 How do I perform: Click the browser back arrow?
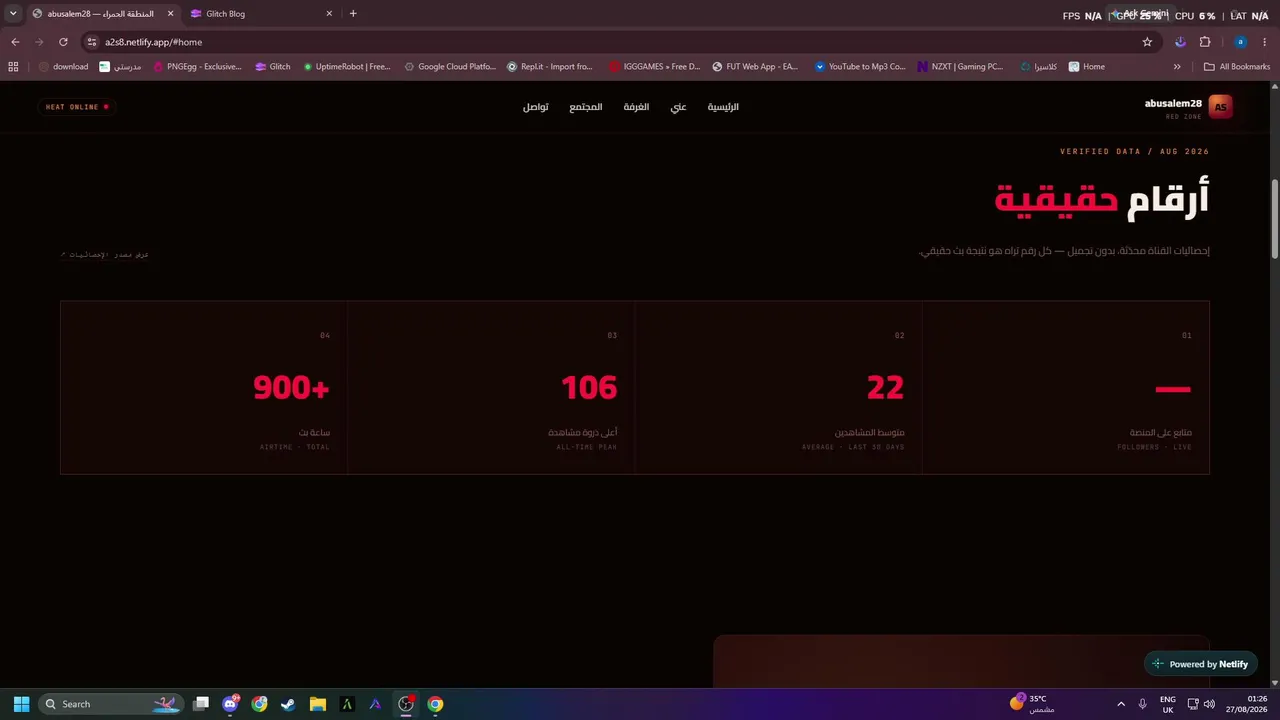click(x=15, y=42)
